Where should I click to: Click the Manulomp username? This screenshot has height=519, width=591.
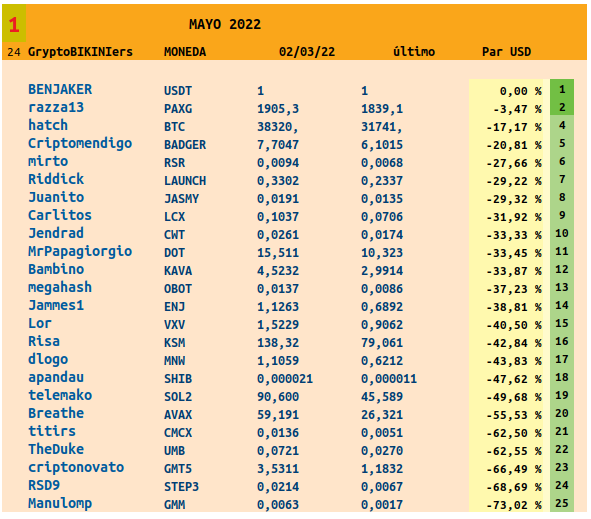[x=60, y=504]
